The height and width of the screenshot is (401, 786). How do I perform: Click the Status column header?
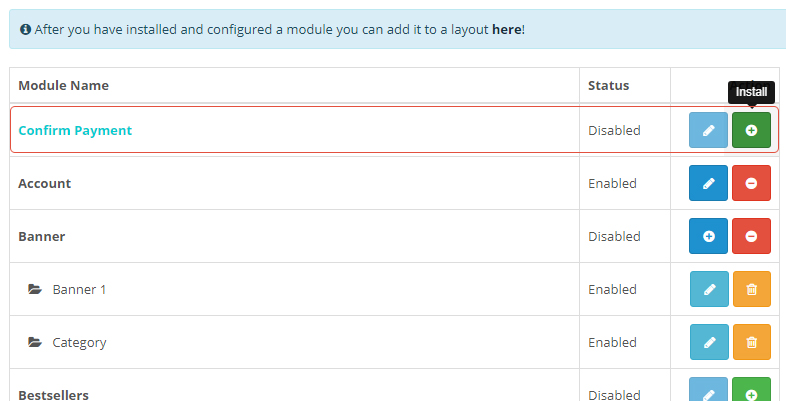(x=608, y=86)
